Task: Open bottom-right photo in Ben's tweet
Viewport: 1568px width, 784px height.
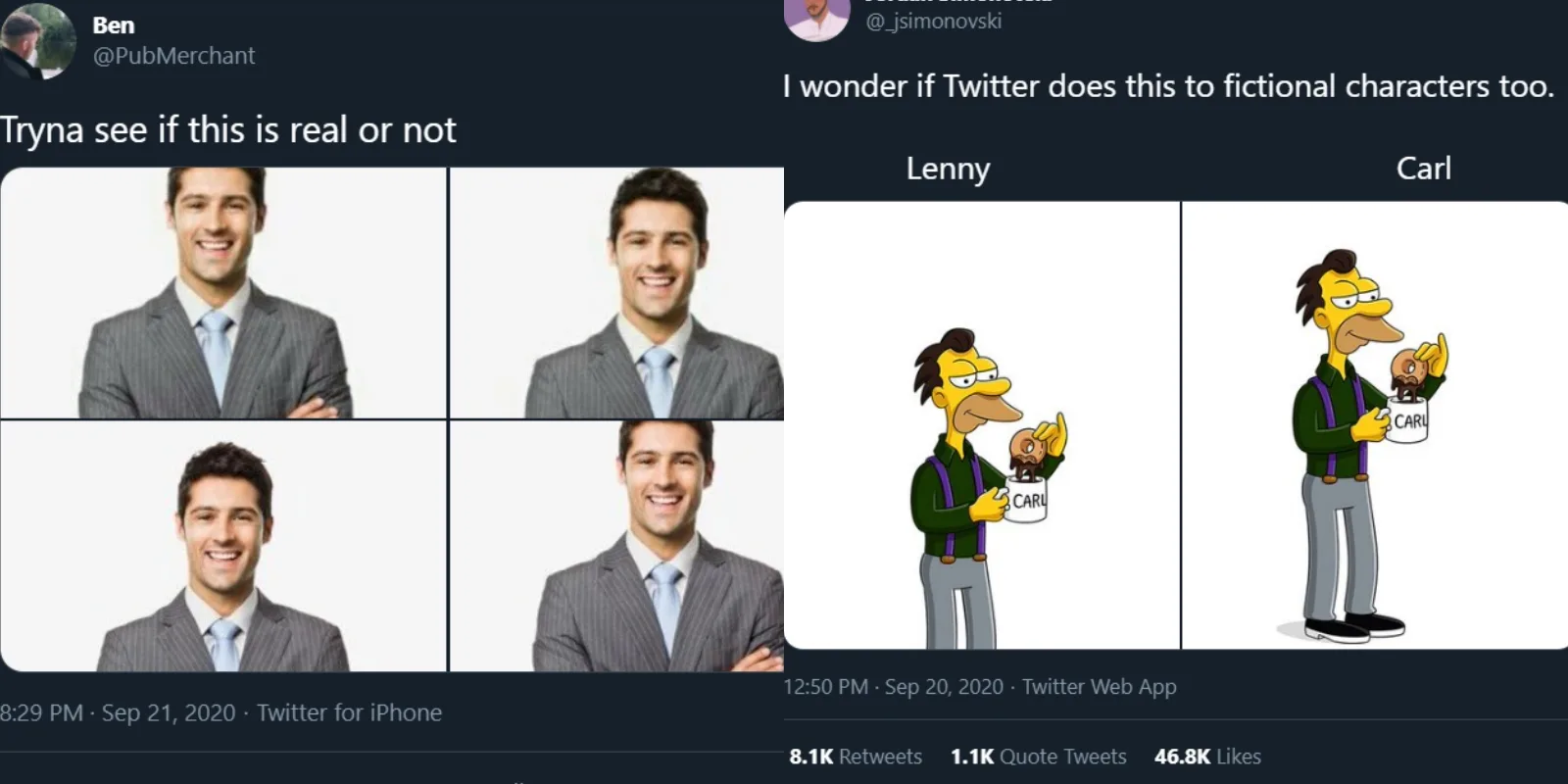Action: (616, 546)
